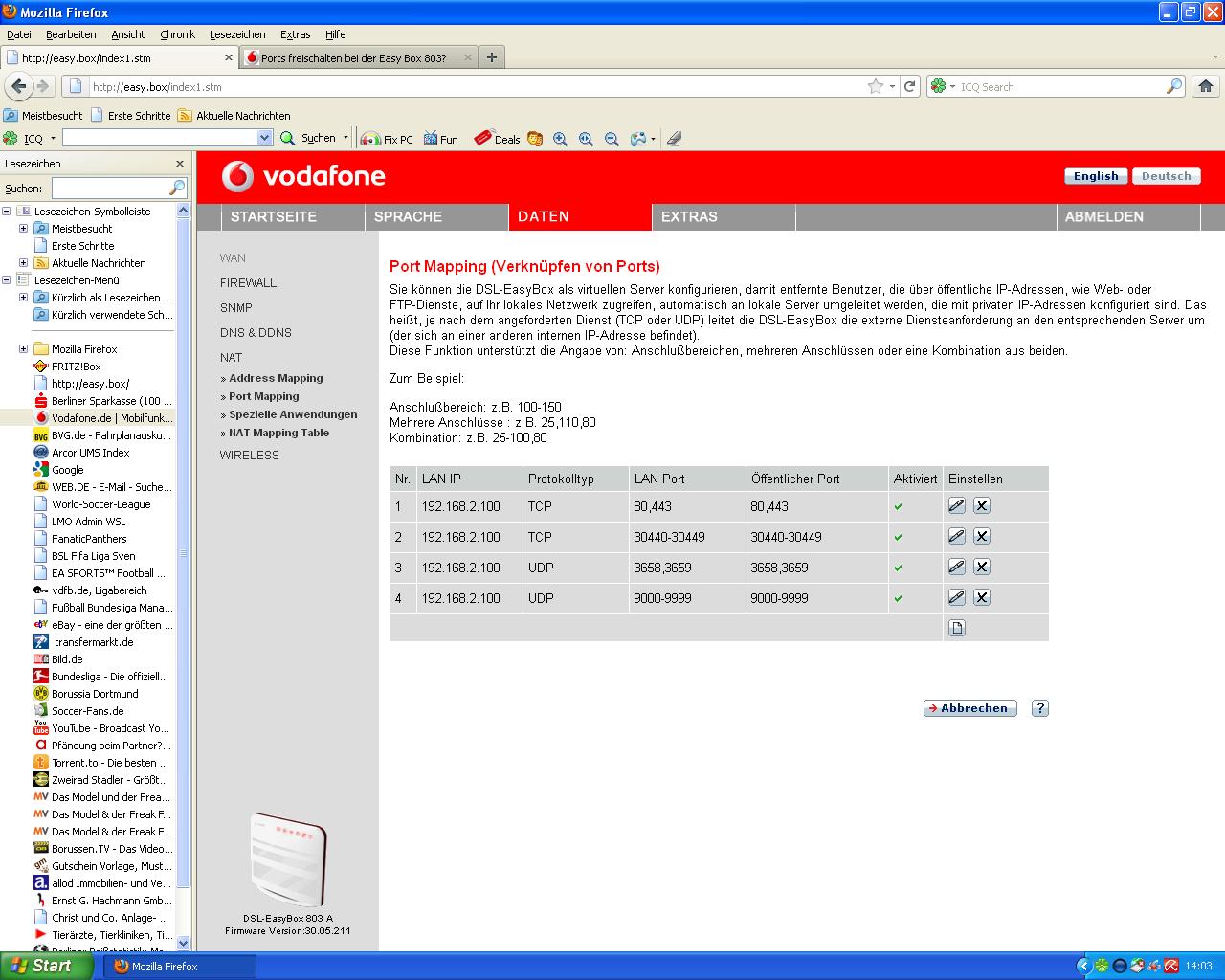Image resolution: width=1225 pixels, height=980 pixels.
Task: Open NAT Mapping Table link
Action: point(278,433)
